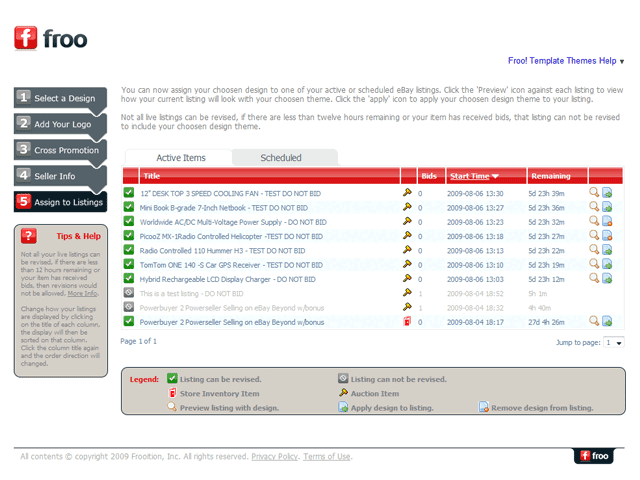The width and height of the screenshot is (640, 480).
Task: Click green check on Worldwide AC/DC Power Supply
Action: (129, 221)
